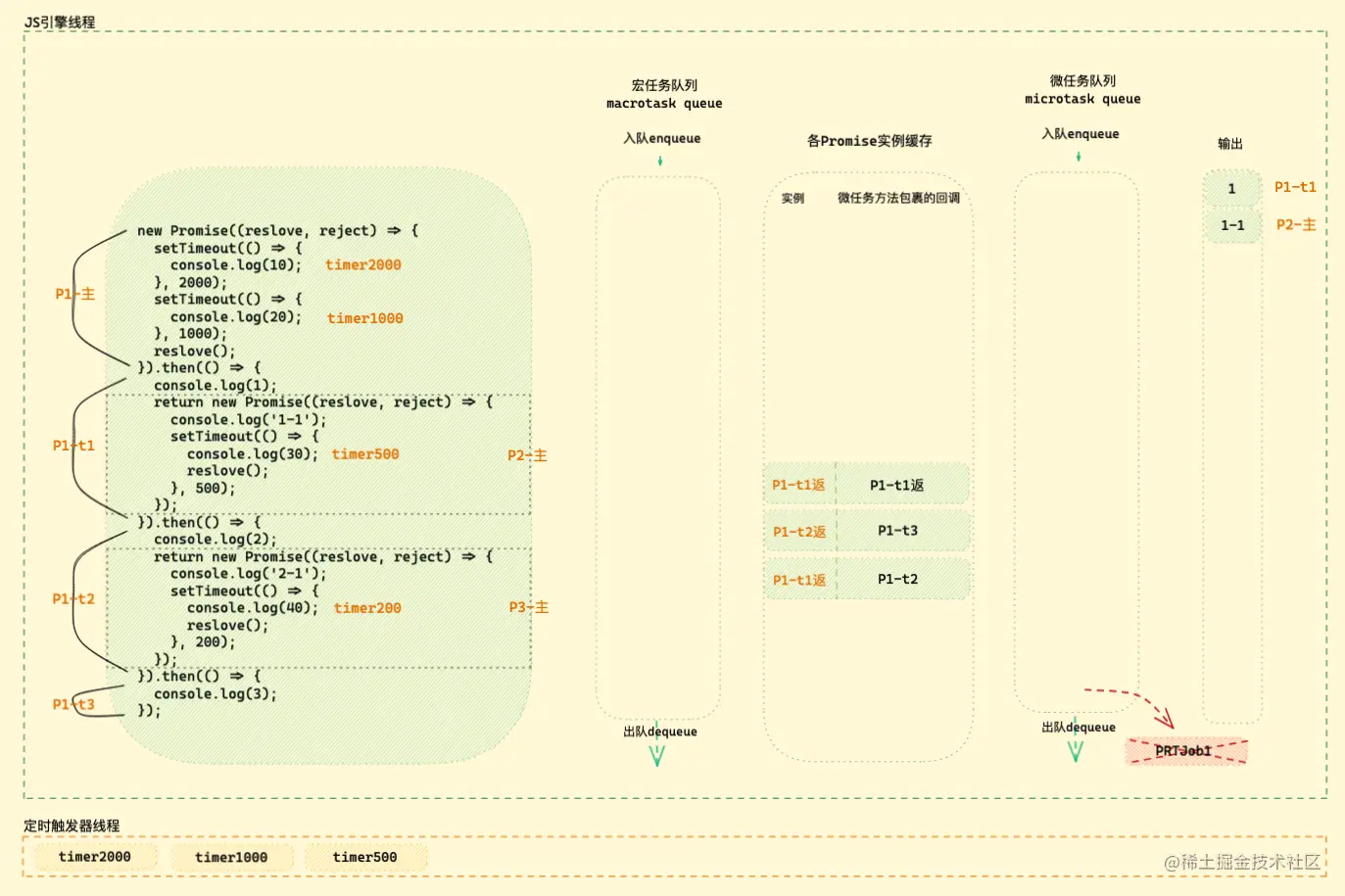The width and height of the screenshot is (1345, 896).
Task: Select the orange 'P2-主' label beside output 1-1
Action: point(1296,224)
